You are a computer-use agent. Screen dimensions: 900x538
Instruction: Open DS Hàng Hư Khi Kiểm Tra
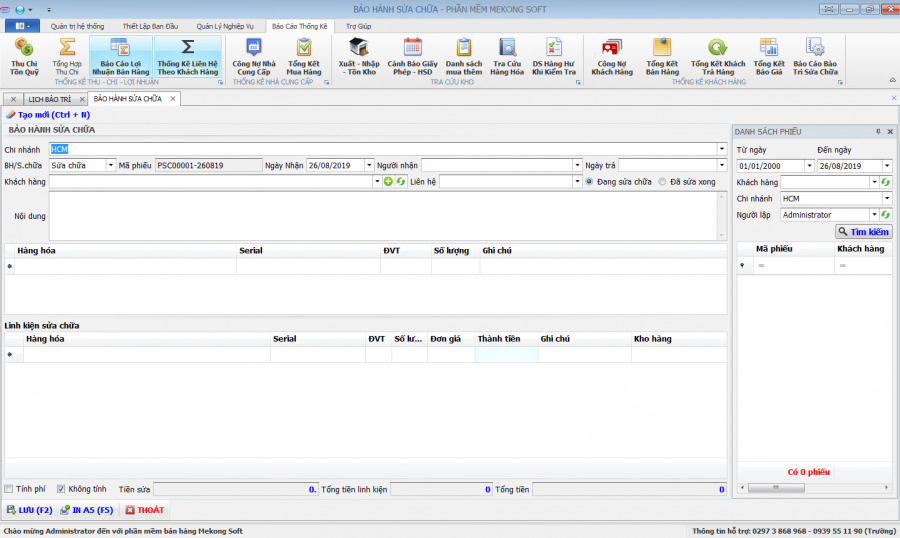[x=553, y=56]
